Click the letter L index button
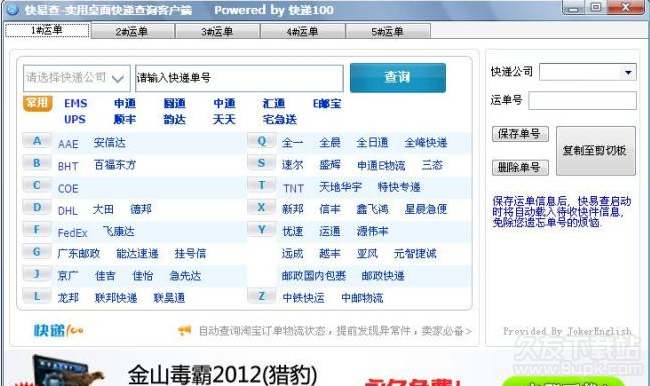This screenshot has height=386, width=650. coord(37,296)
